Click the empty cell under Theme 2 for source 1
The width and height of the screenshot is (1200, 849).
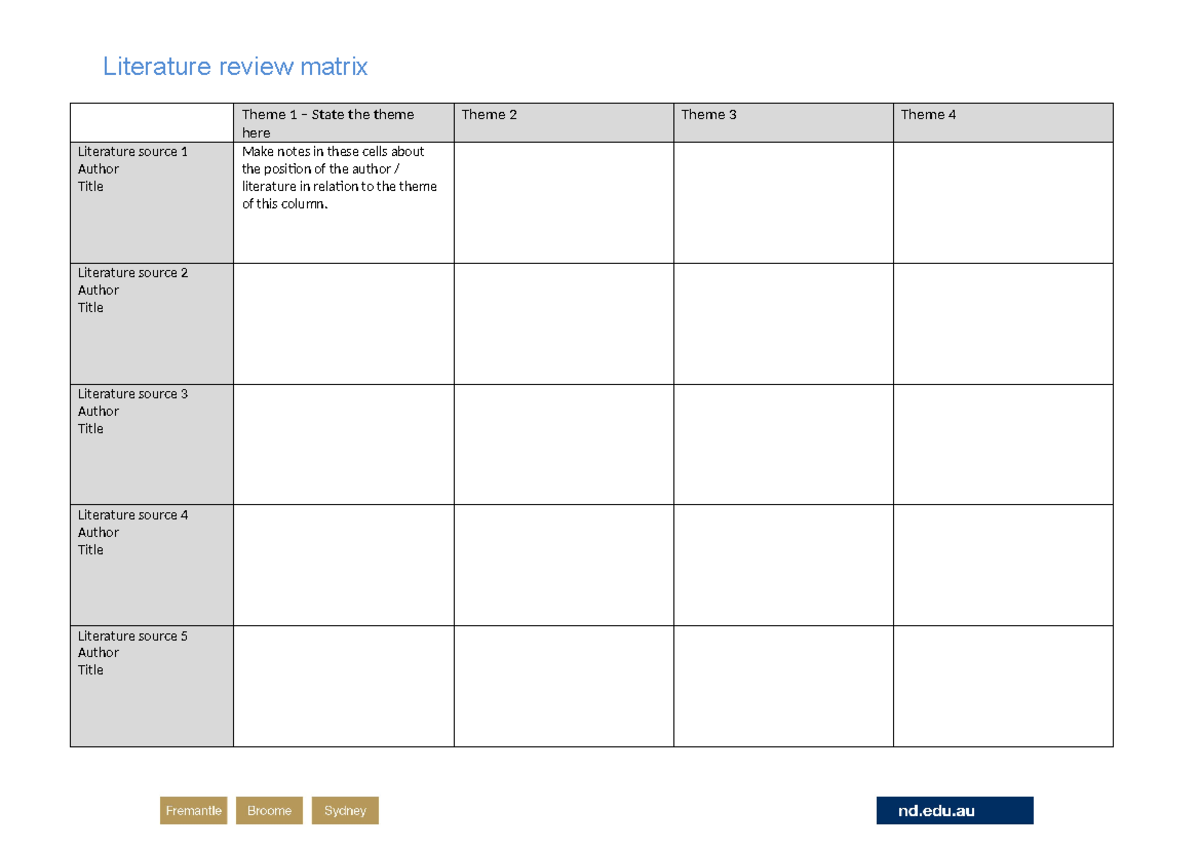pyautogui.click(x=563, y=200)
